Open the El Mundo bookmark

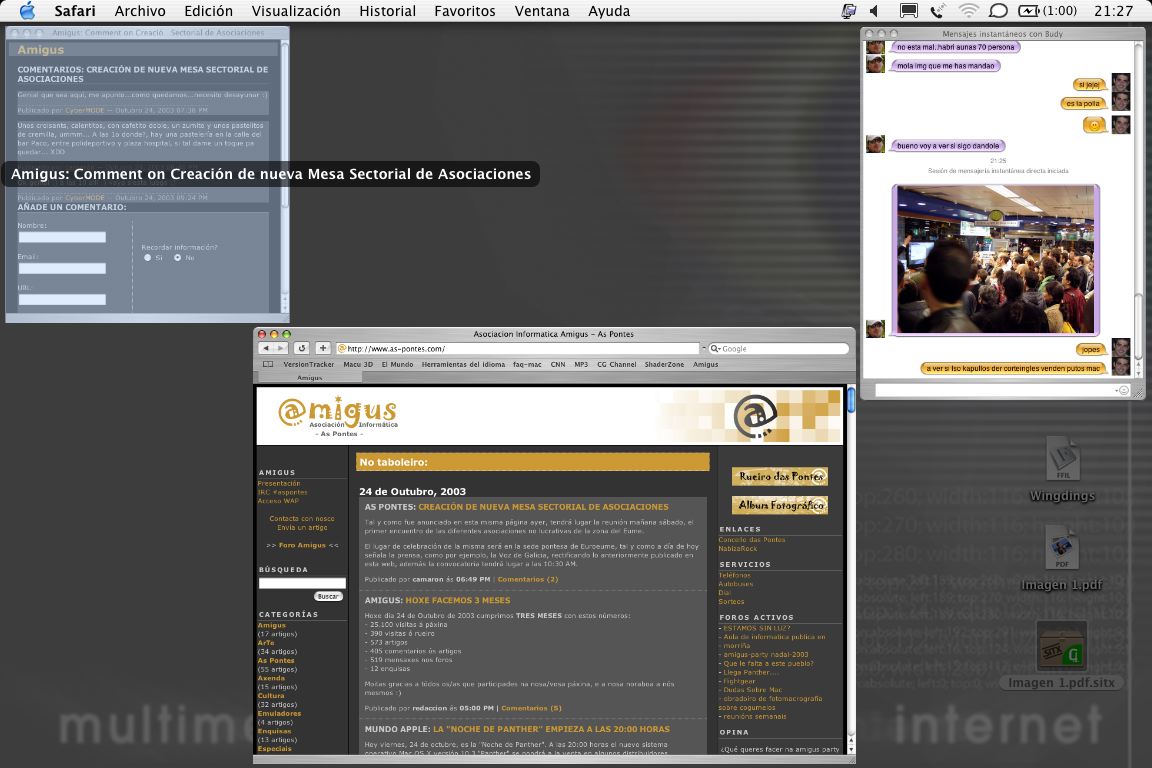[x=397, y=365]
